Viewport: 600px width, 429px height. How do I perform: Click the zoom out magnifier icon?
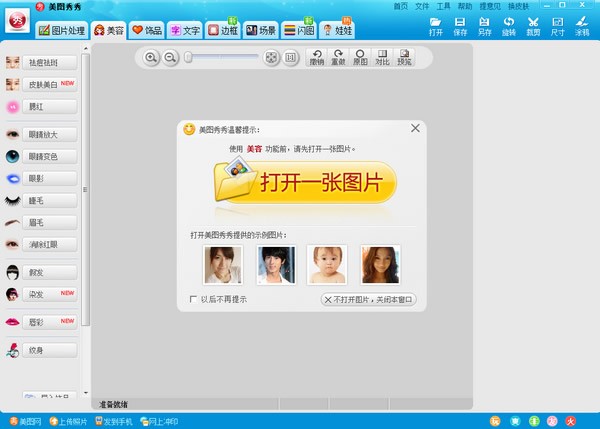point(170,58)
